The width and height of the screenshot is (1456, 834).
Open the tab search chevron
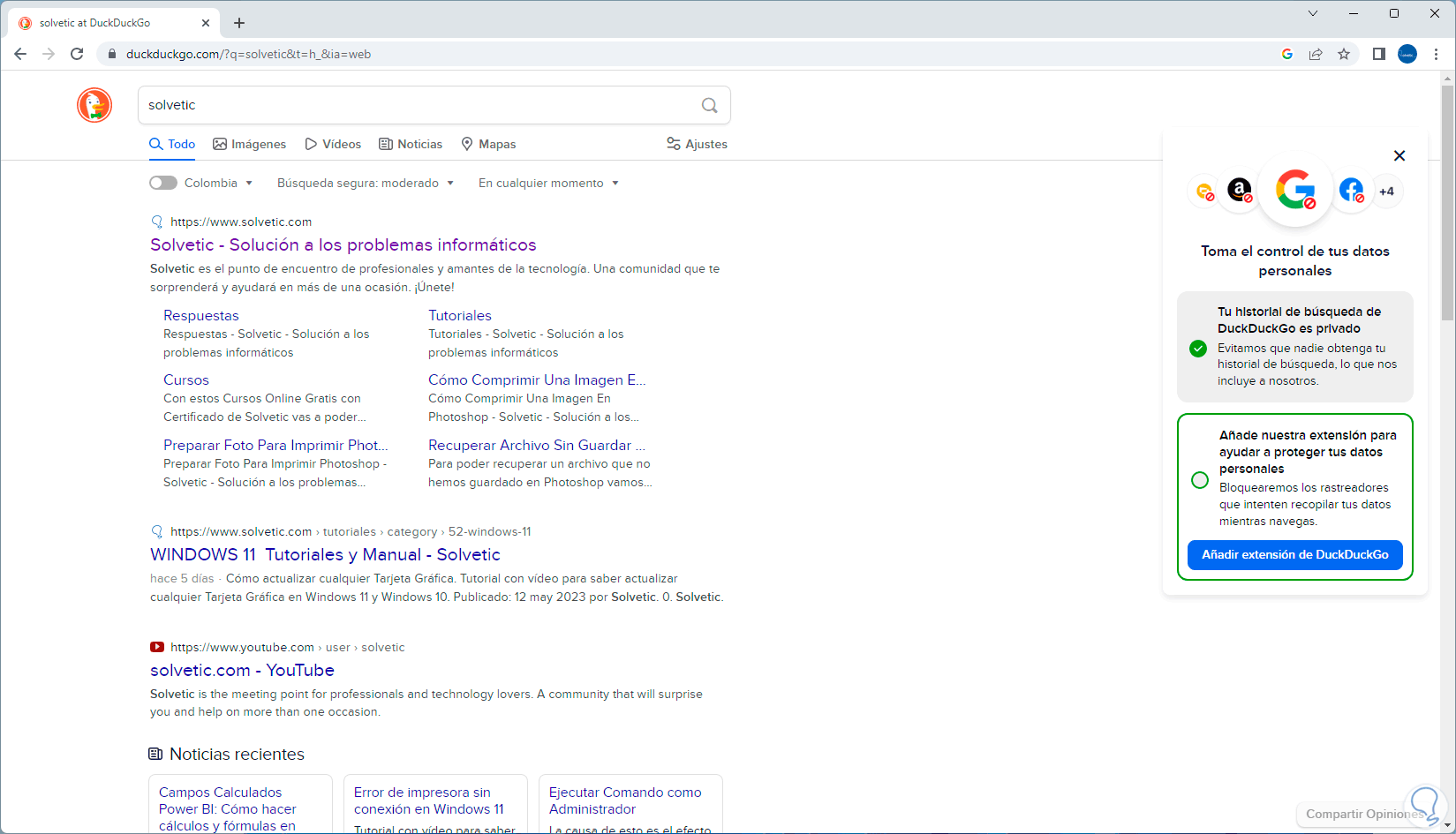pos(1313,13)
